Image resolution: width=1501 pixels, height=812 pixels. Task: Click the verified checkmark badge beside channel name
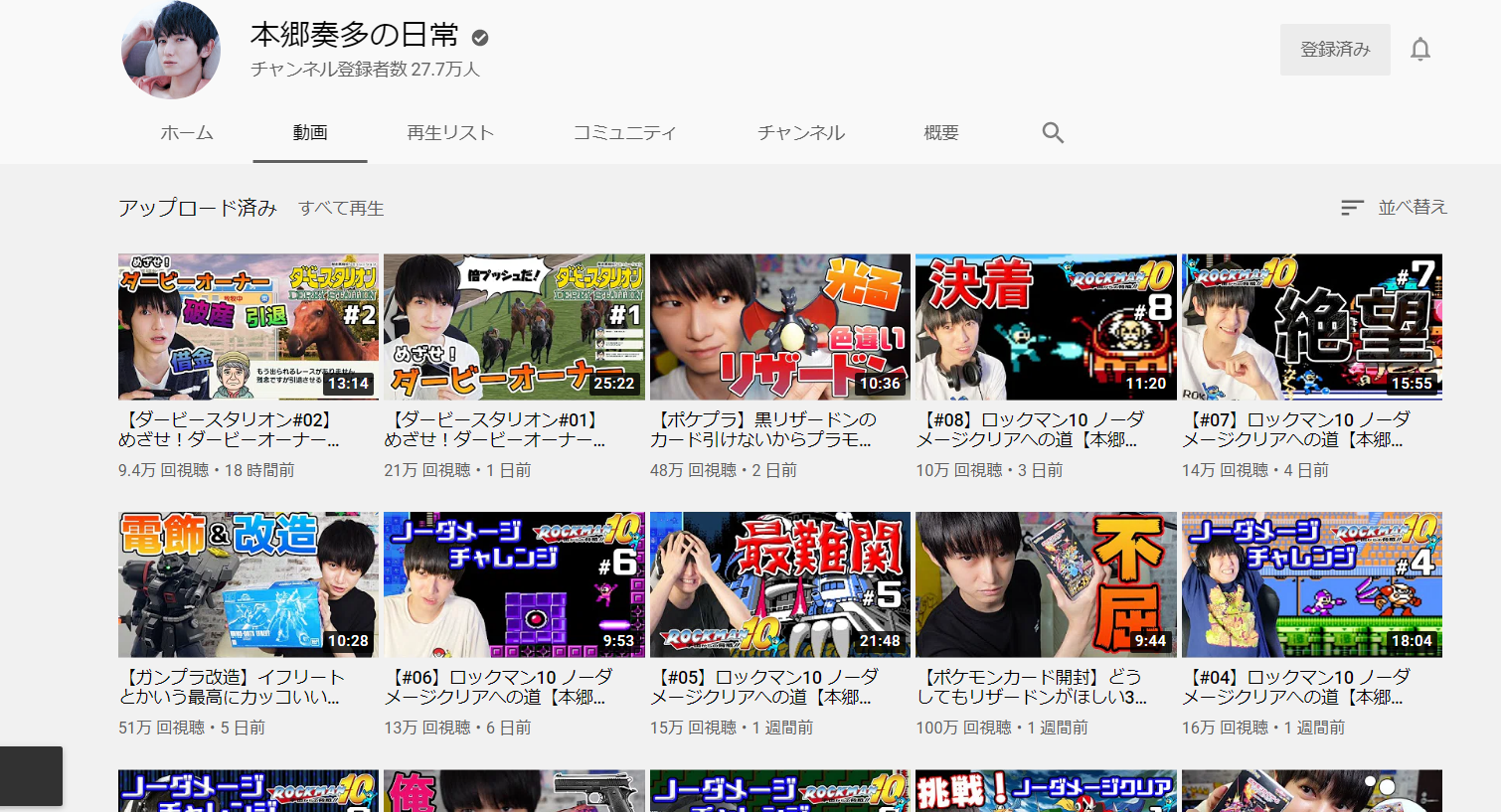coord(480,38)
